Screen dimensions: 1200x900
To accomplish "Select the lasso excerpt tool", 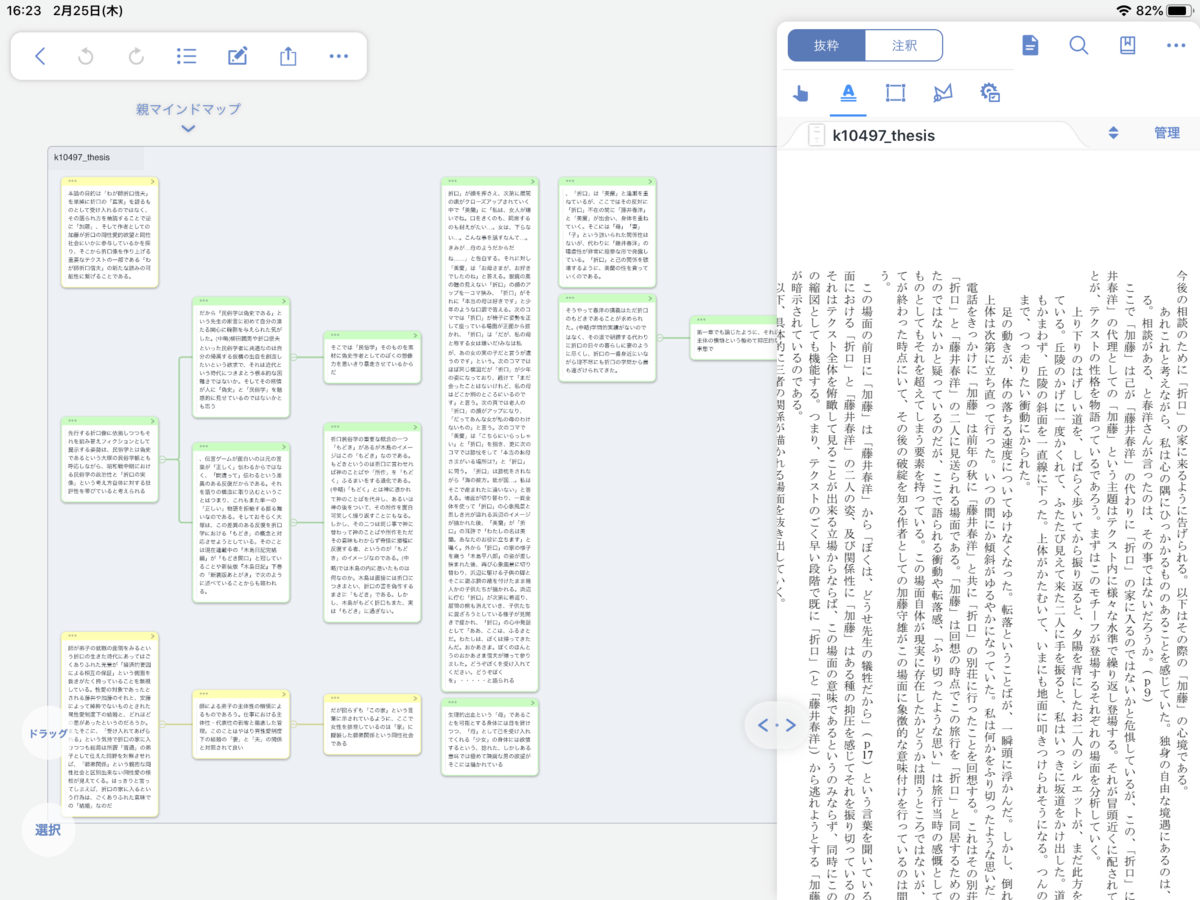I will coord(942,93).
